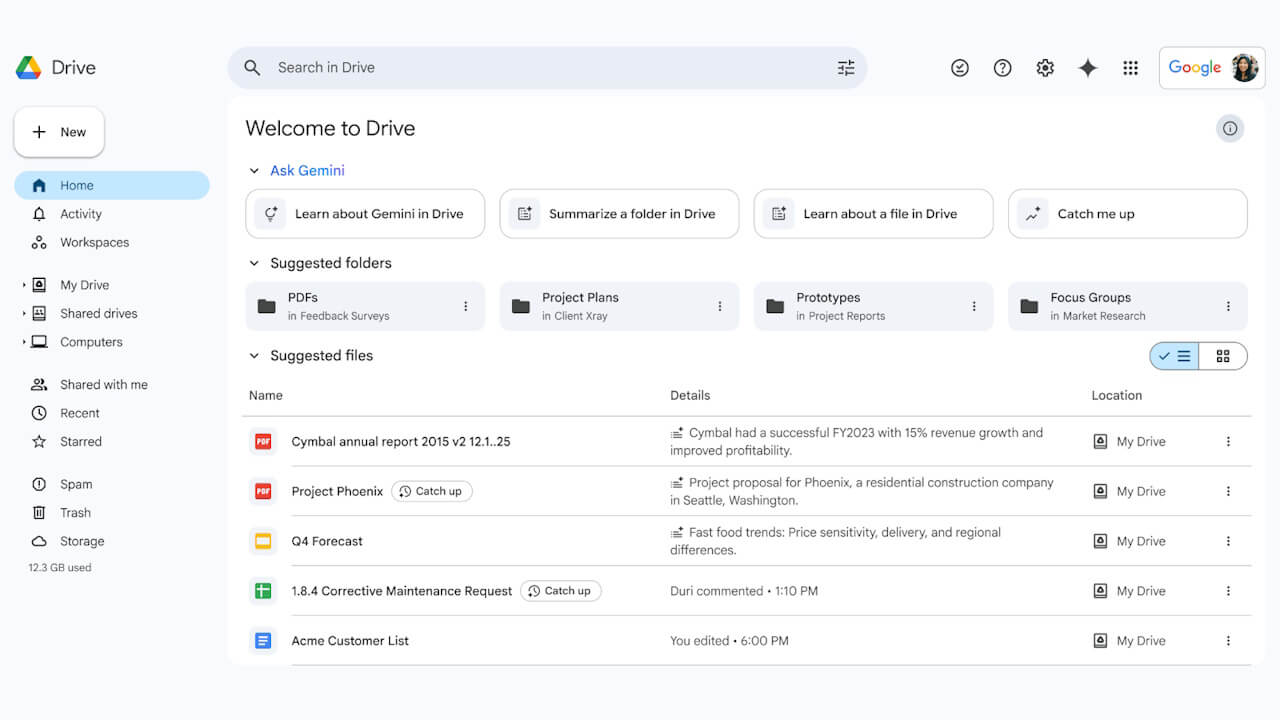Click the New button

(59, 132)
